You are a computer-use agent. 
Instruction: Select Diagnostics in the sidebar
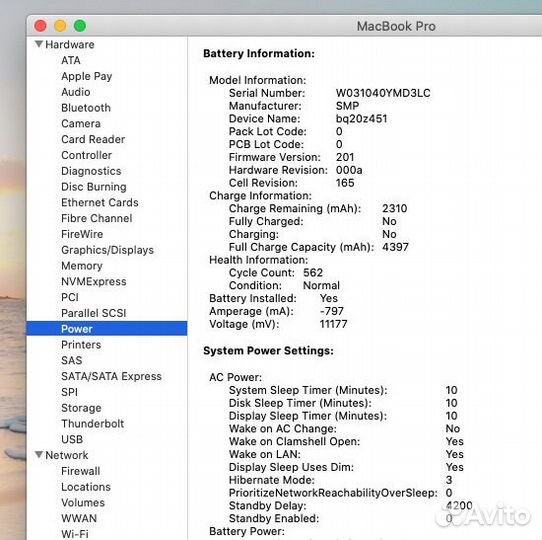(91, 171)
